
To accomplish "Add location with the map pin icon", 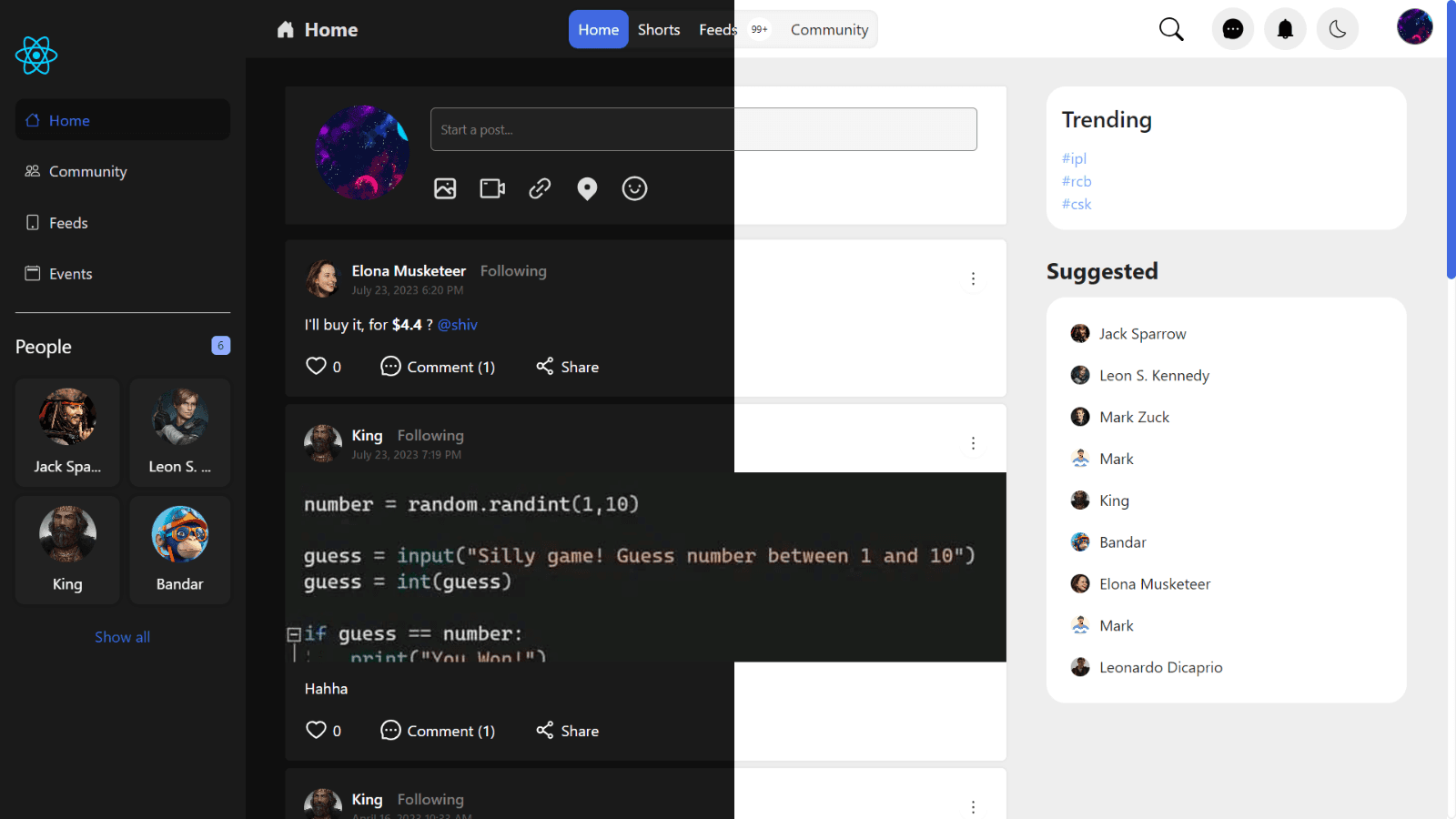I will pos(587,188).
